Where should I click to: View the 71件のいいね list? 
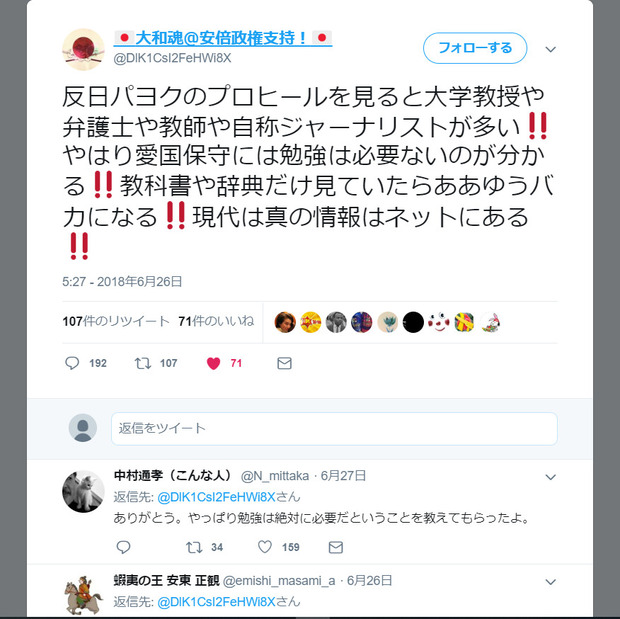(x=216, y=321)
